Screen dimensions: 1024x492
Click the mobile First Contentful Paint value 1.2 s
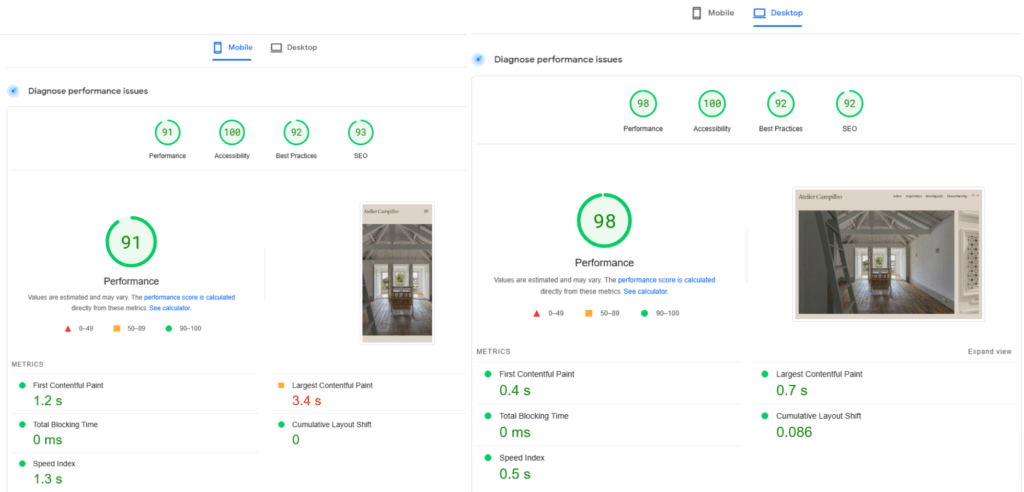point(48,401)
